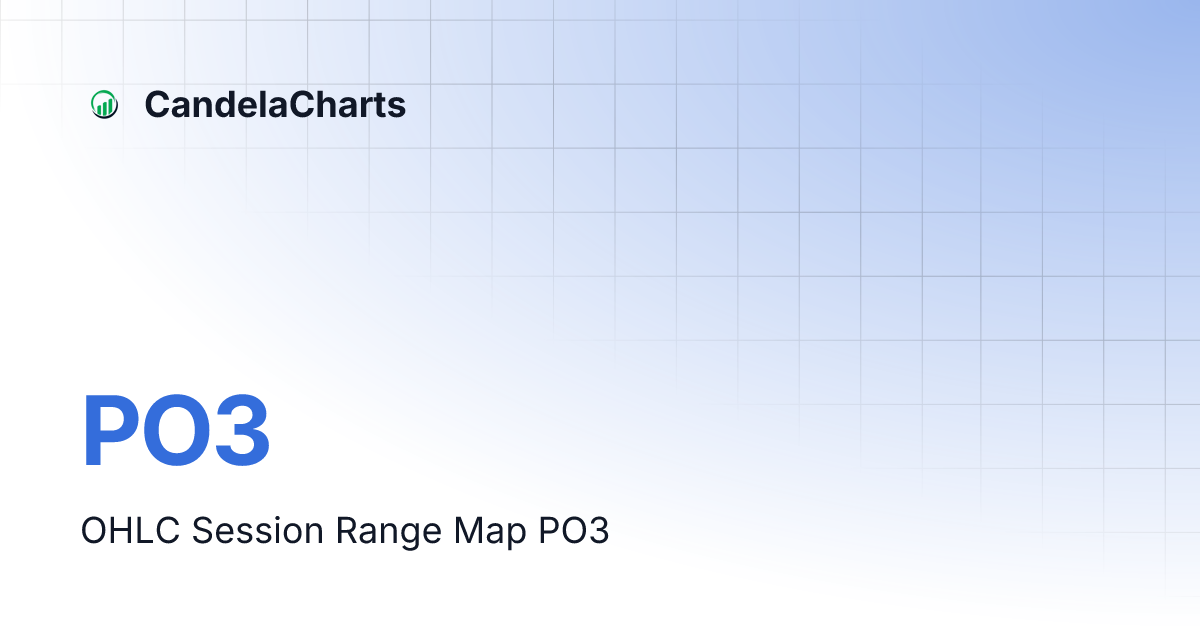Click the large blue PO3 heading

click(x=176, y=431)
